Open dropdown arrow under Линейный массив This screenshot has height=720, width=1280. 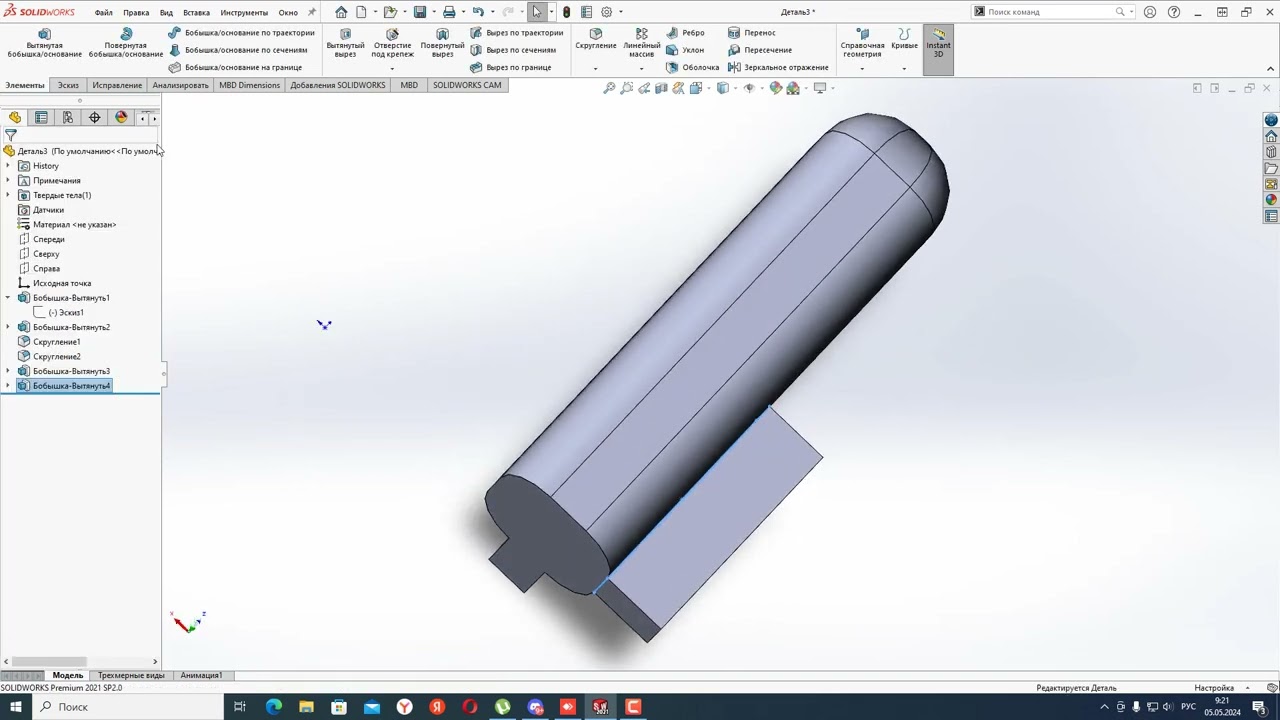[x=642, y=68]
